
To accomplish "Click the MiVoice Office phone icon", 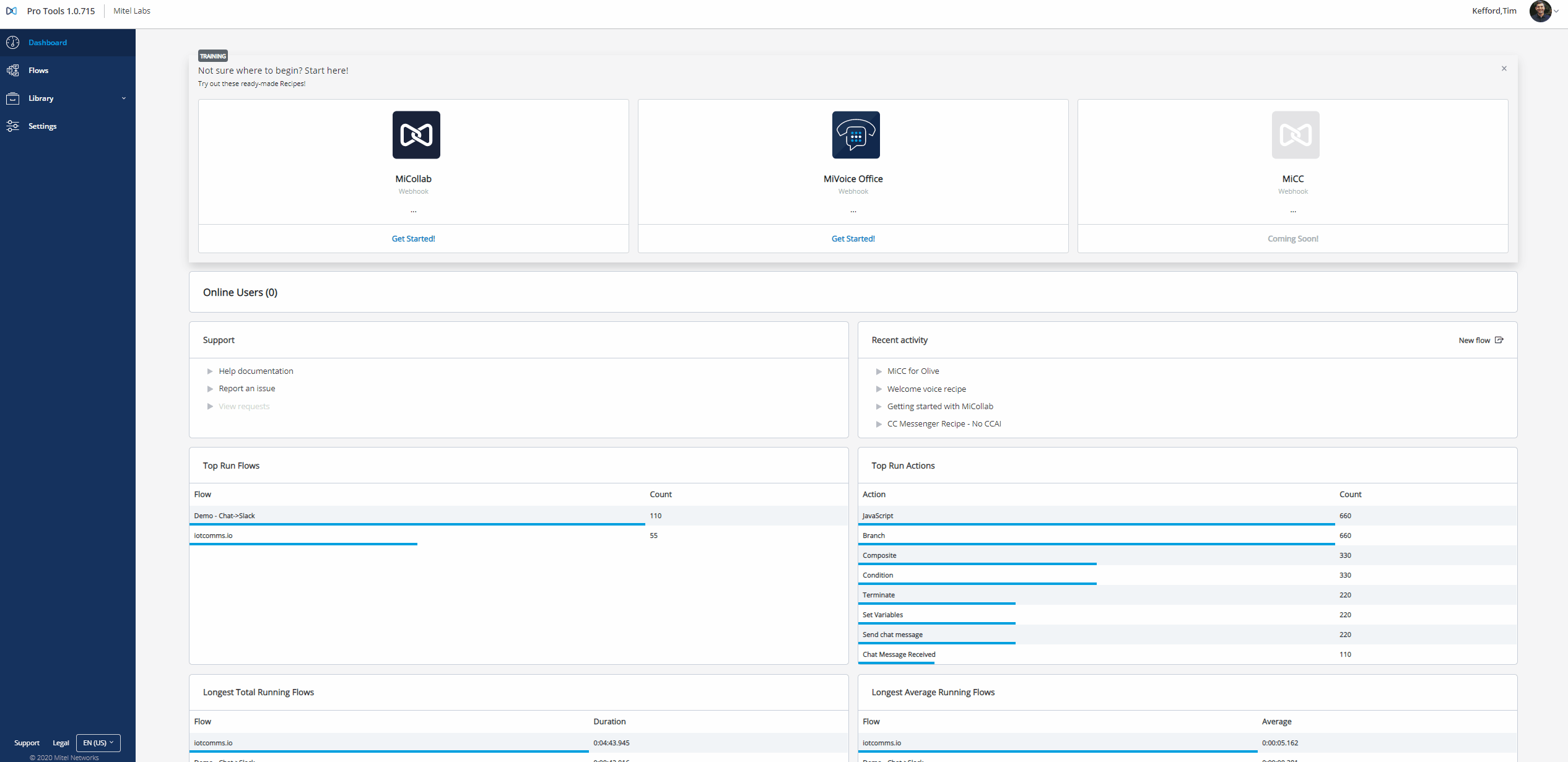I will 856,135.
